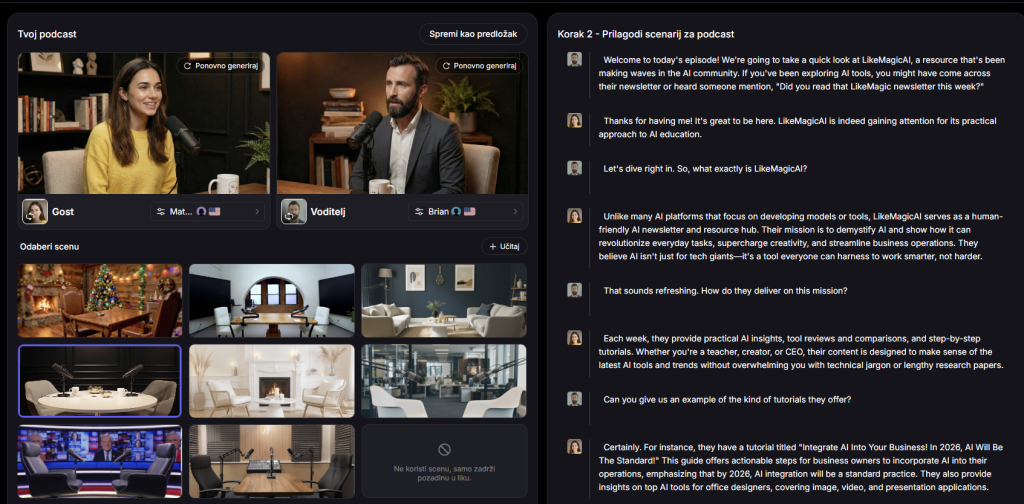Click the voice settings sliders icon for Gost
Image resolution: width=1024 pixels, height=504 pixels.
click(x=161, y=212)
